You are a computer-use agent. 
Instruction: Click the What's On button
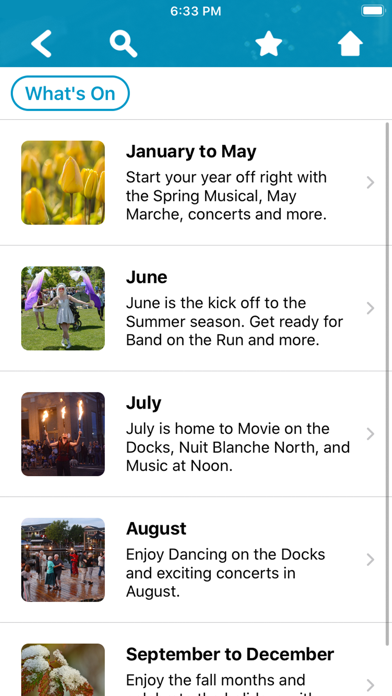70,93
